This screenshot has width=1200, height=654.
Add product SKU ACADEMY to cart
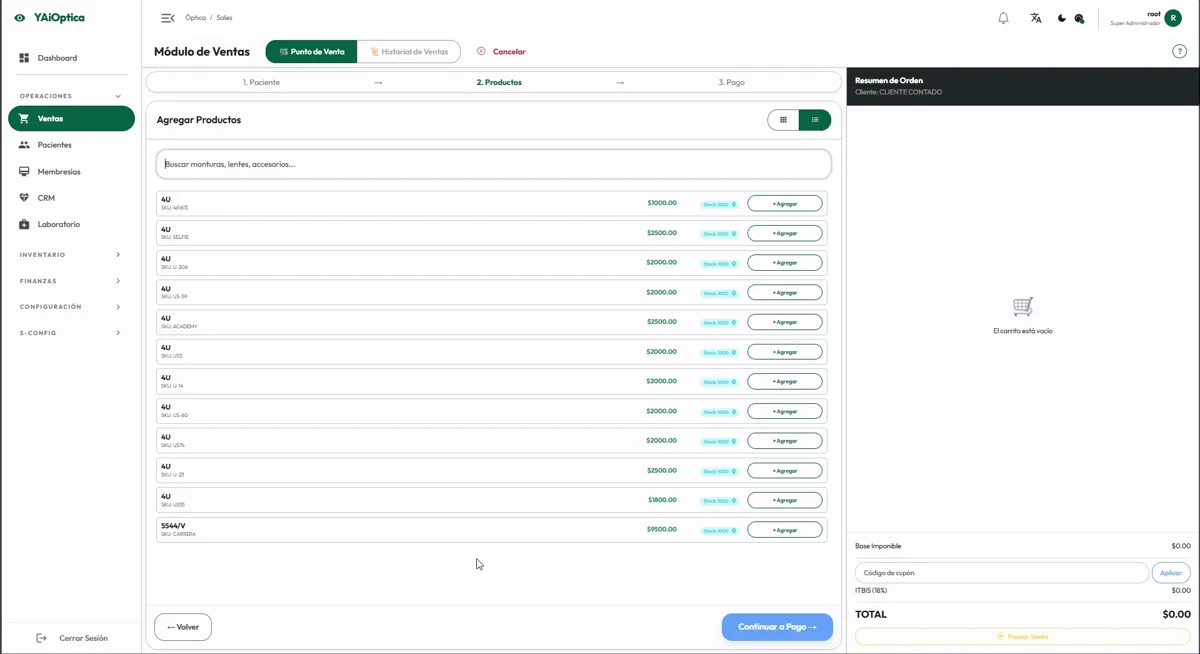(x=785, y=322)
